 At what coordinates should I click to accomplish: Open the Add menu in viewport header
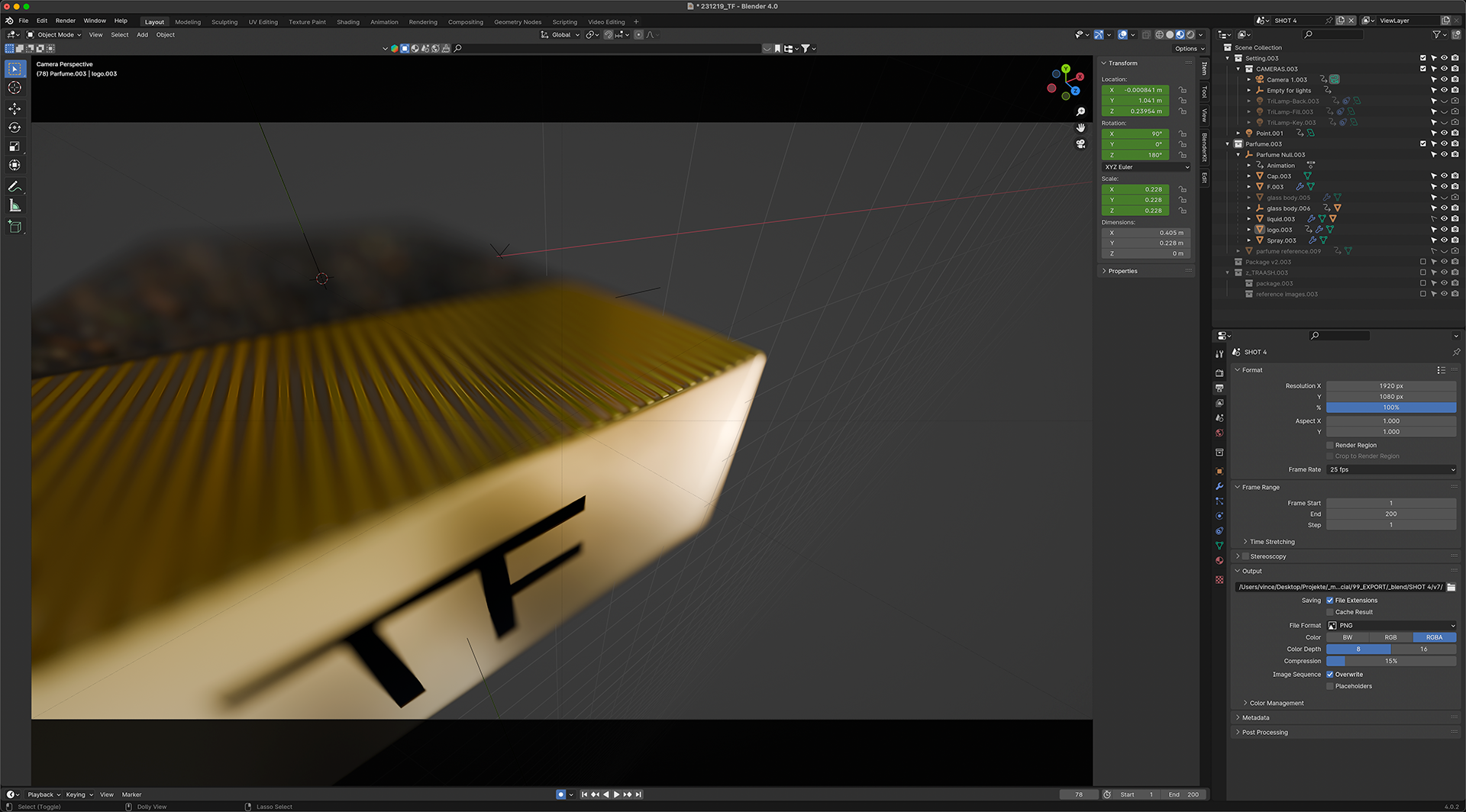(x=142, y=34)
